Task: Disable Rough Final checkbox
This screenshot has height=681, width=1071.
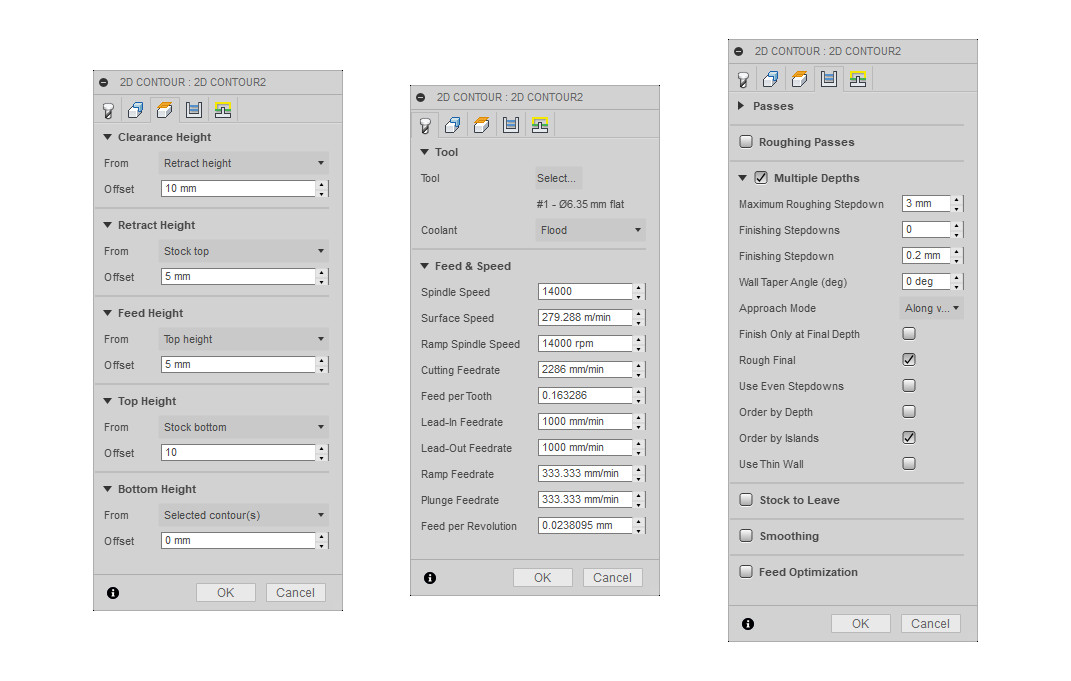Action: [x=908, y=359]
